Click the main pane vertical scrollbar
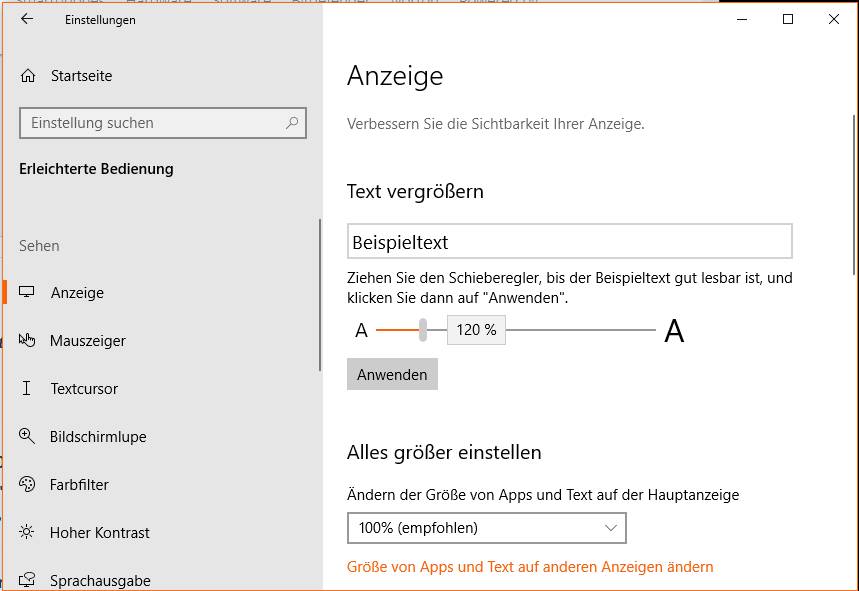The image size is (859, 591). [855, 194]
